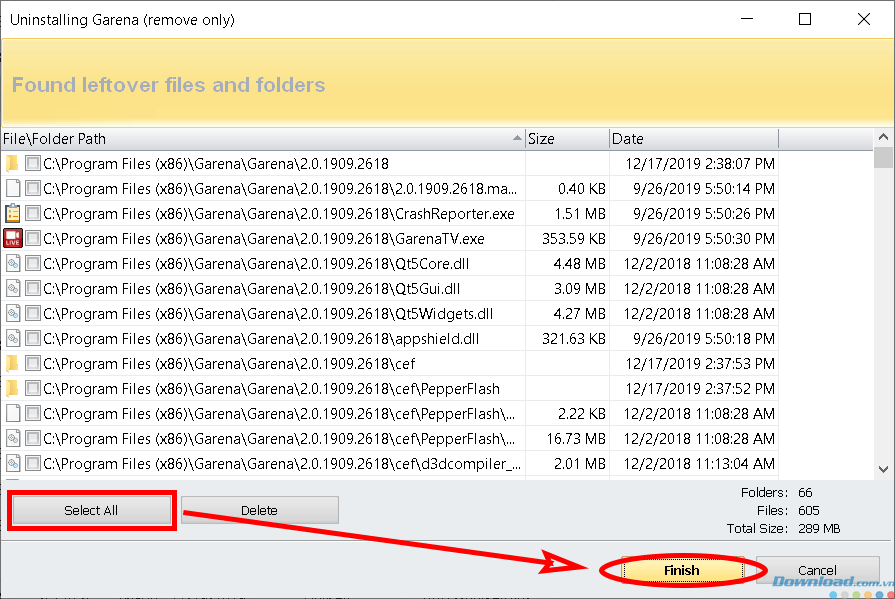Viewport: 895px width, 599px height.
Task: Click the Qt5Core.dll file icon
Action: point(12,264)
